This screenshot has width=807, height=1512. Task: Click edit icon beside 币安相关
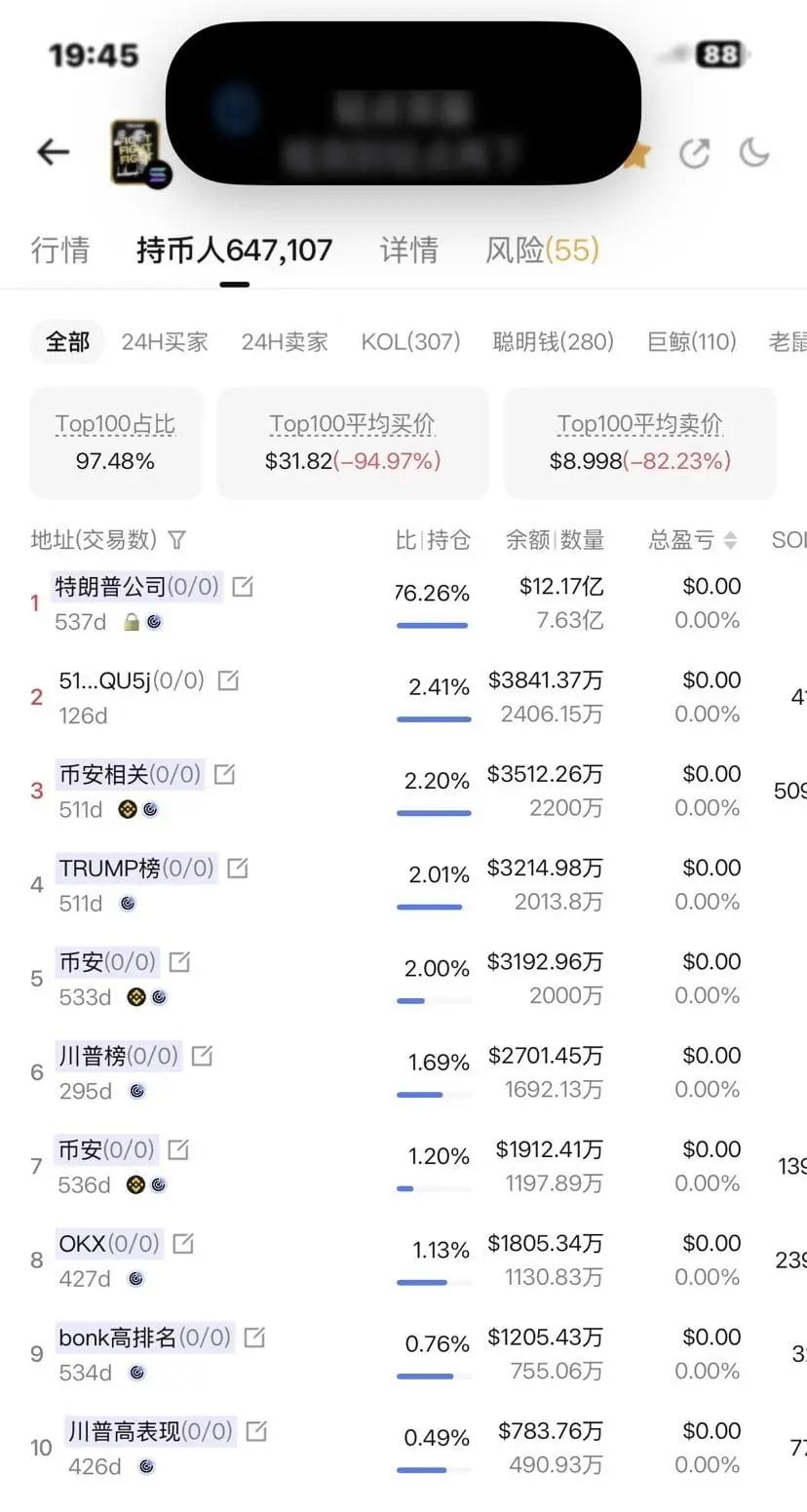click(224, 775)
